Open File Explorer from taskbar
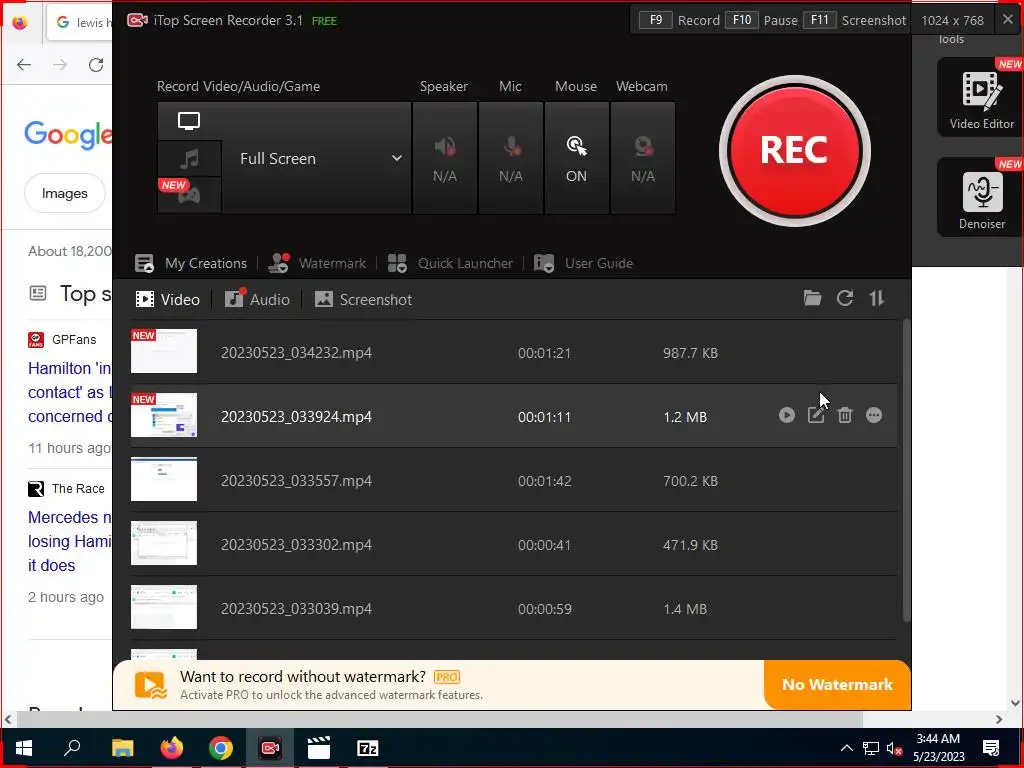1024x768 pixels. pos(122,748)
